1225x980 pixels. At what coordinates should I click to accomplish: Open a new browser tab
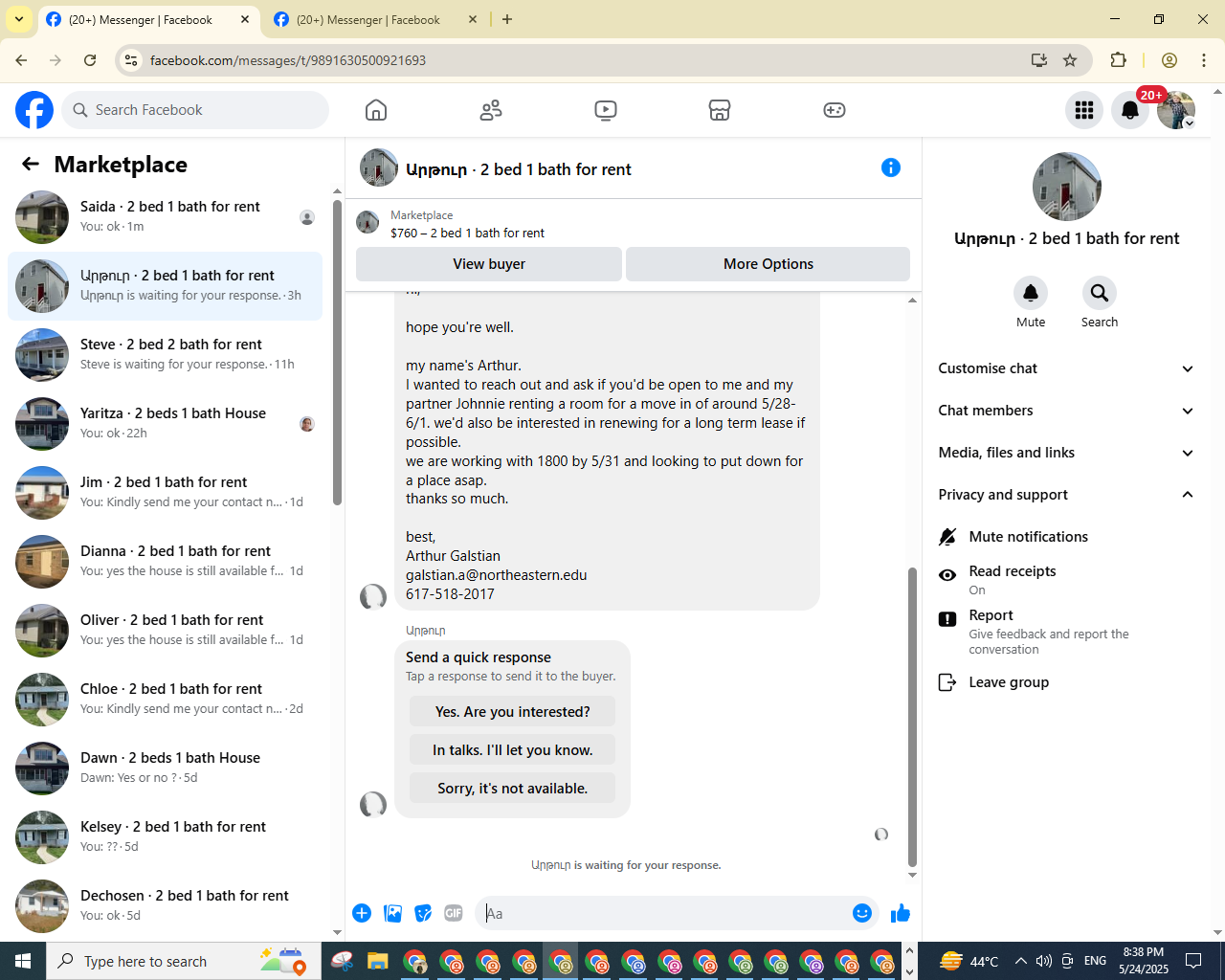pos(507,19)
